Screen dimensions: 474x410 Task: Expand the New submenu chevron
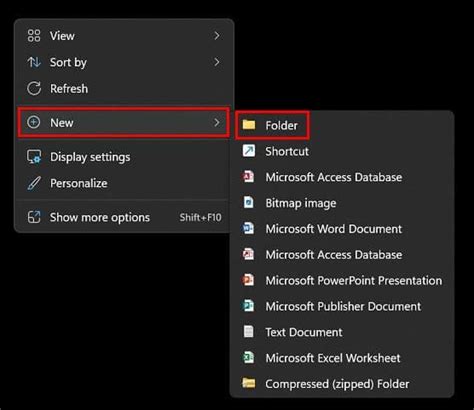(217, 123)
